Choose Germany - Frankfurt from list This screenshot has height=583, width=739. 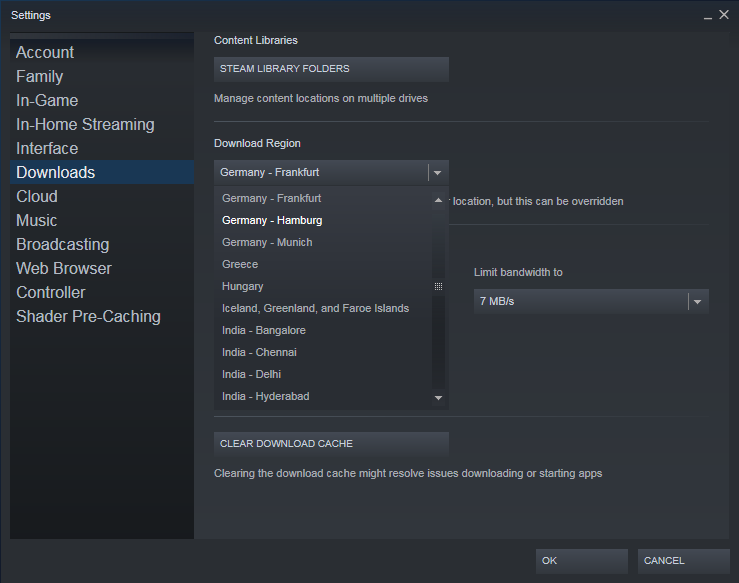323,198
